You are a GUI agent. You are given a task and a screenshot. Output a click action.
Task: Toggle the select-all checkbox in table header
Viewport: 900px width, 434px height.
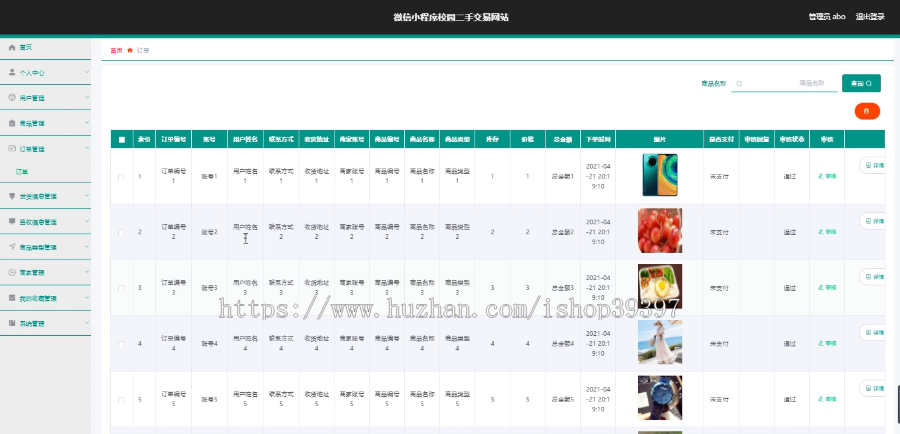[x=122, y=140]
